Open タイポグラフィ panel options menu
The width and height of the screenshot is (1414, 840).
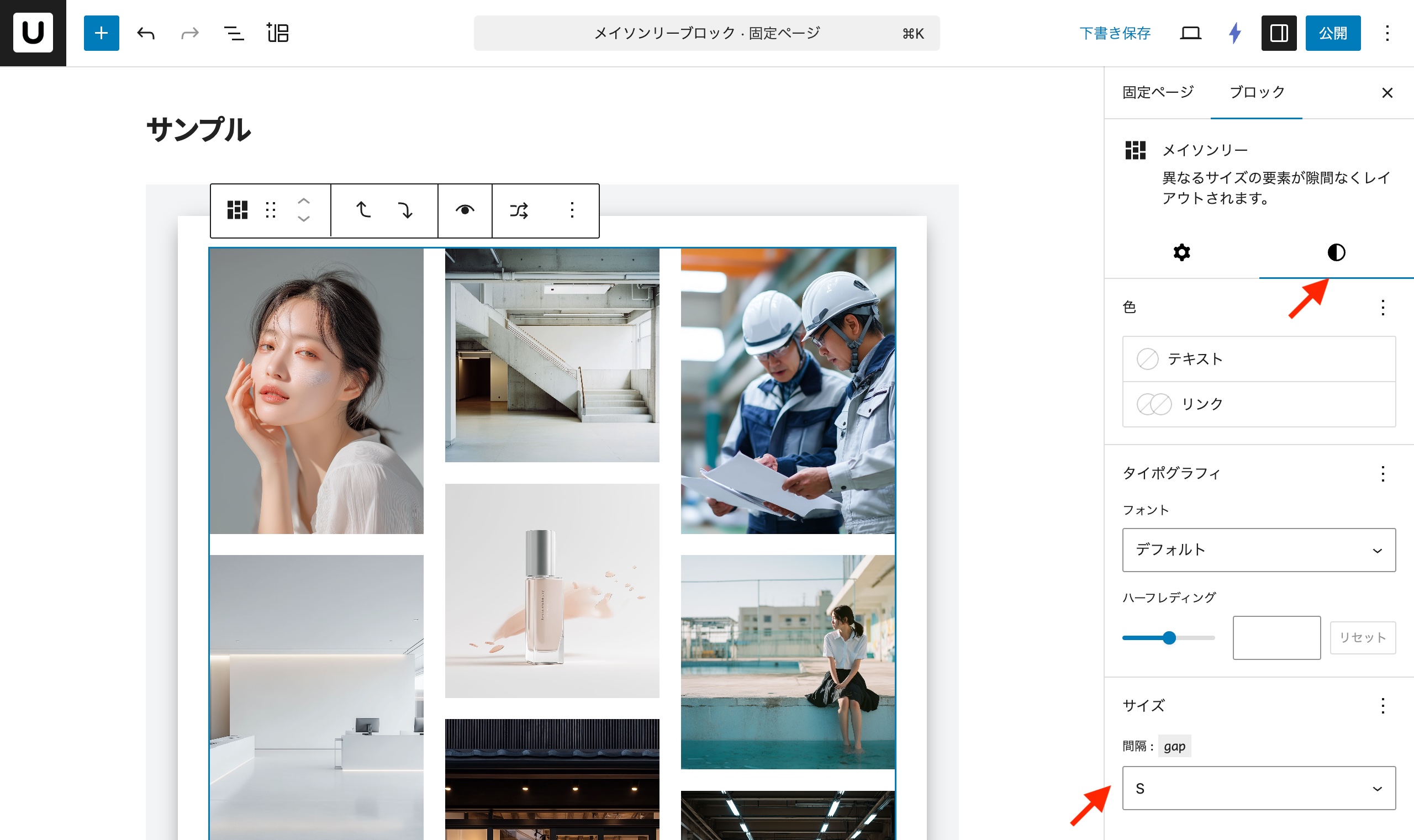pyautogui.click(x=1383, y=473)
